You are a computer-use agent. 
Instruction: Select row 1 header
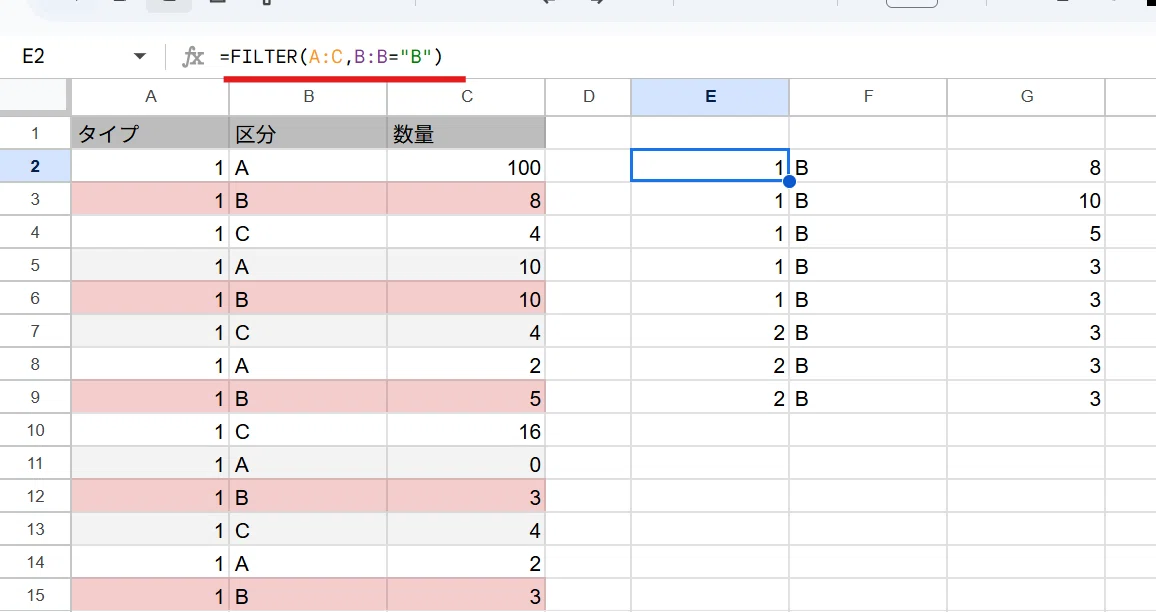point(35,133)
